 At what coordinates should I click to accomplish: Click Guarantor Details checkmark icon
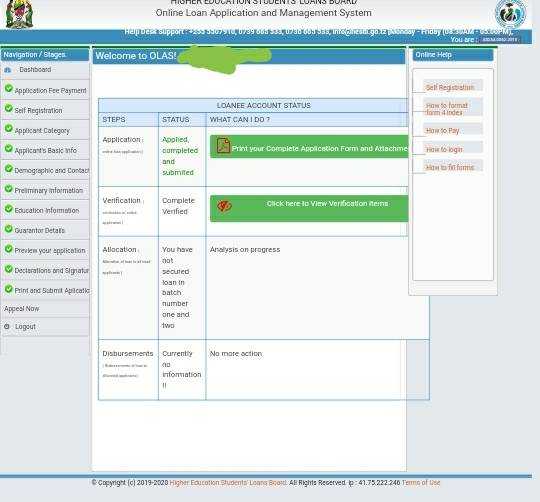coord(9,228)
